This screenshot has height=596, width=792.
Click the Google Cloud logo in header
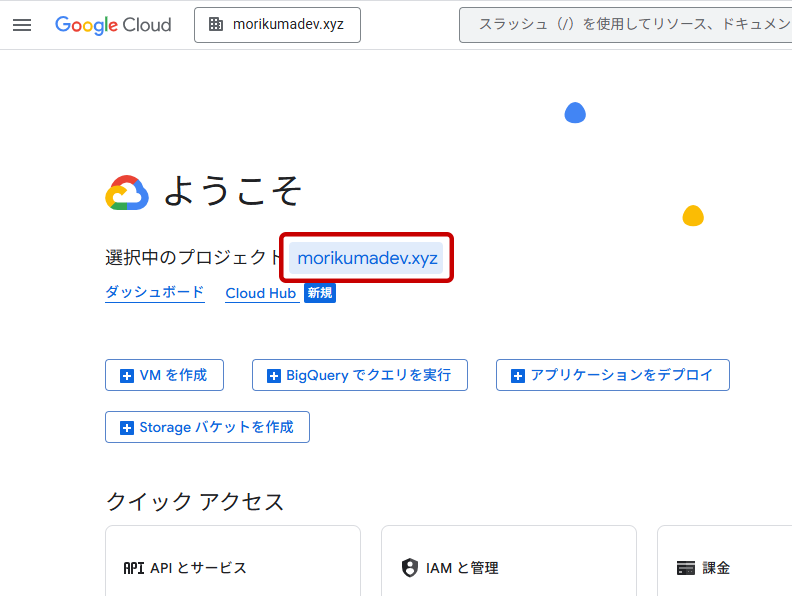(113, 25)
